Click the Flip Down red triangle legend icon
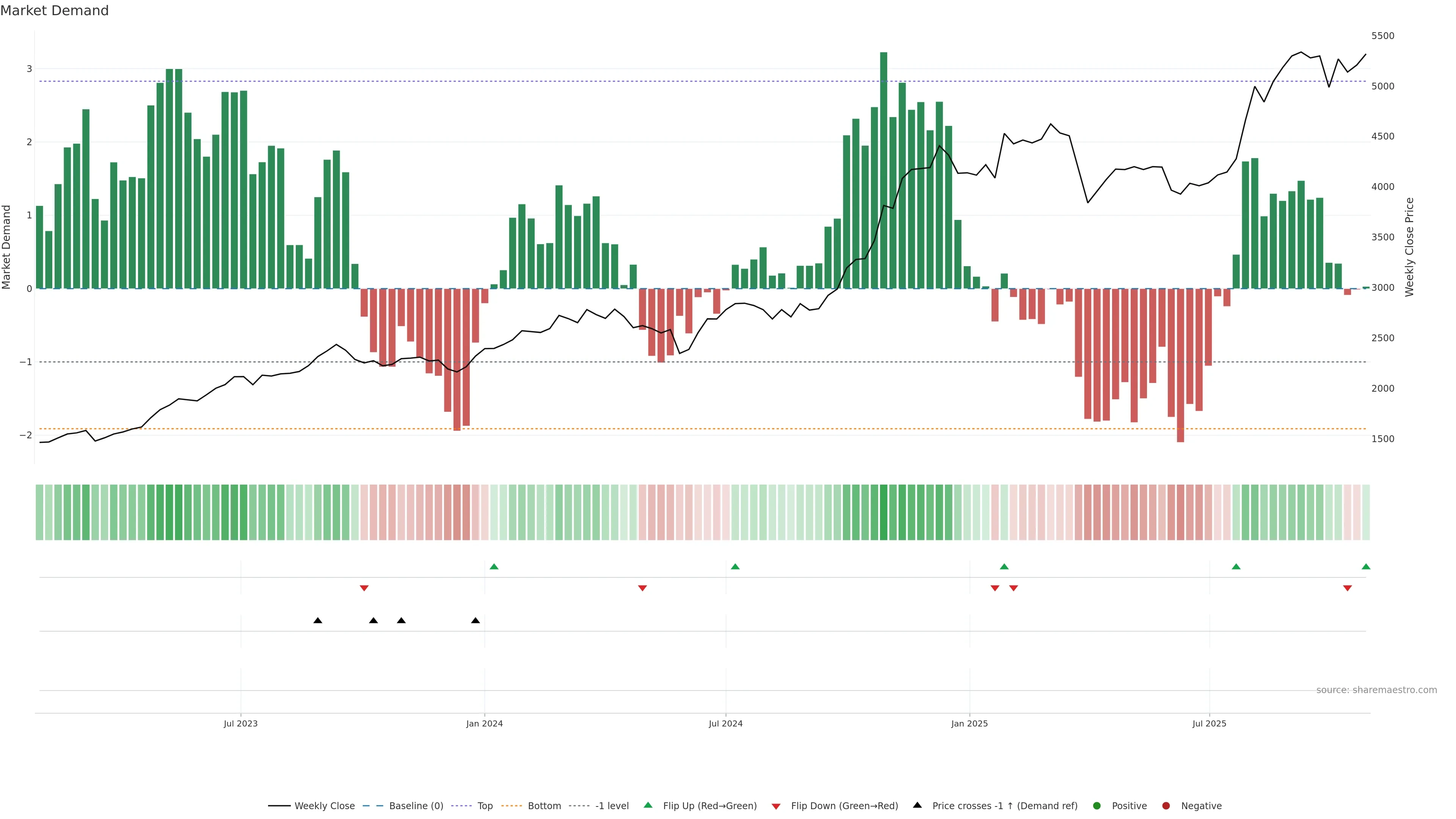This screenshot has width=1456, height=819. pos(776,806)
